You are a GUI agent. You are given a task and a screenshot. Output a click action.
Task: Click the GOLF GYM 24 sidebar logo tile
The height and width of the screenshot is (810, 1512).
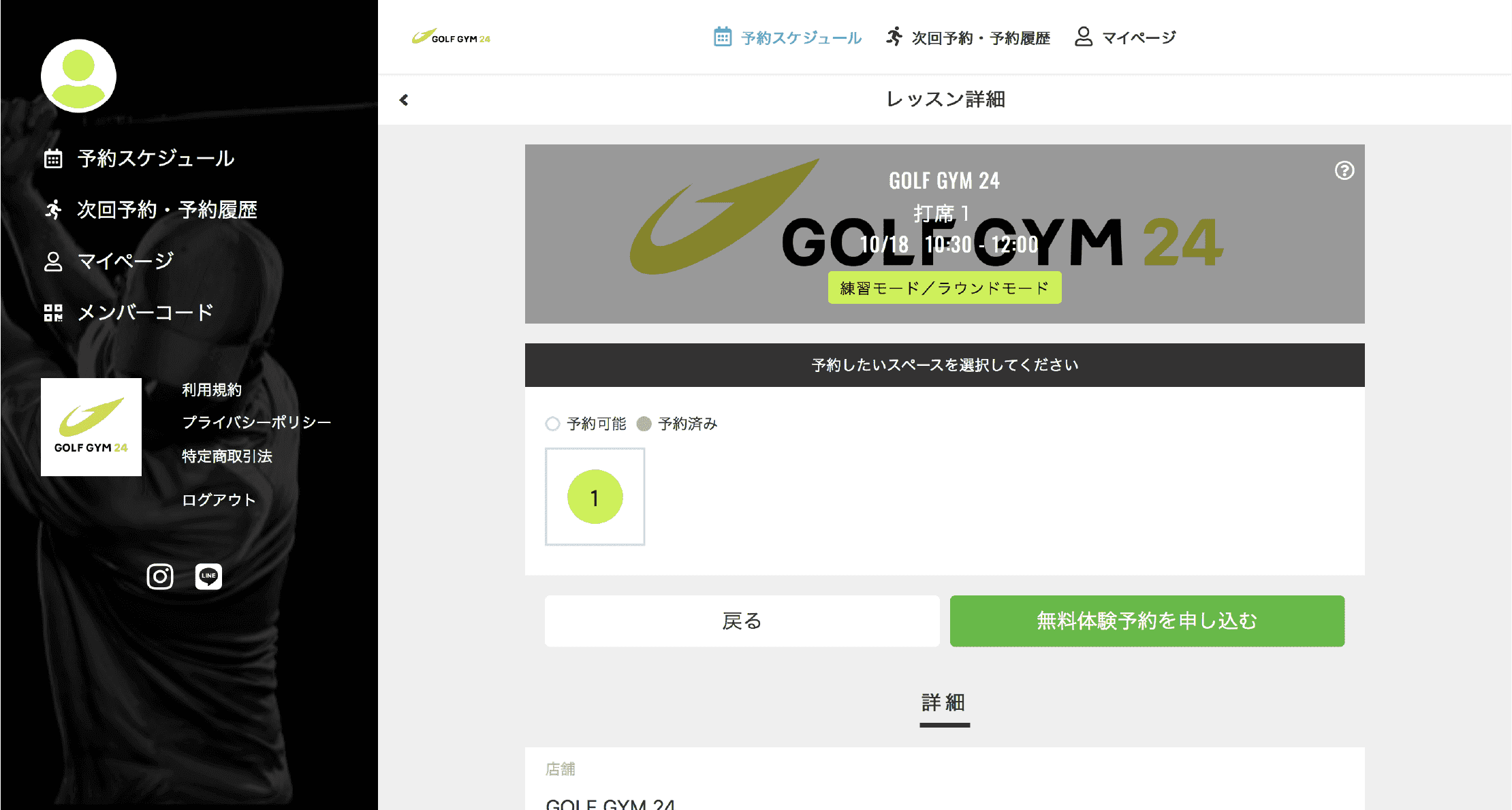click(x=91, y=427)
